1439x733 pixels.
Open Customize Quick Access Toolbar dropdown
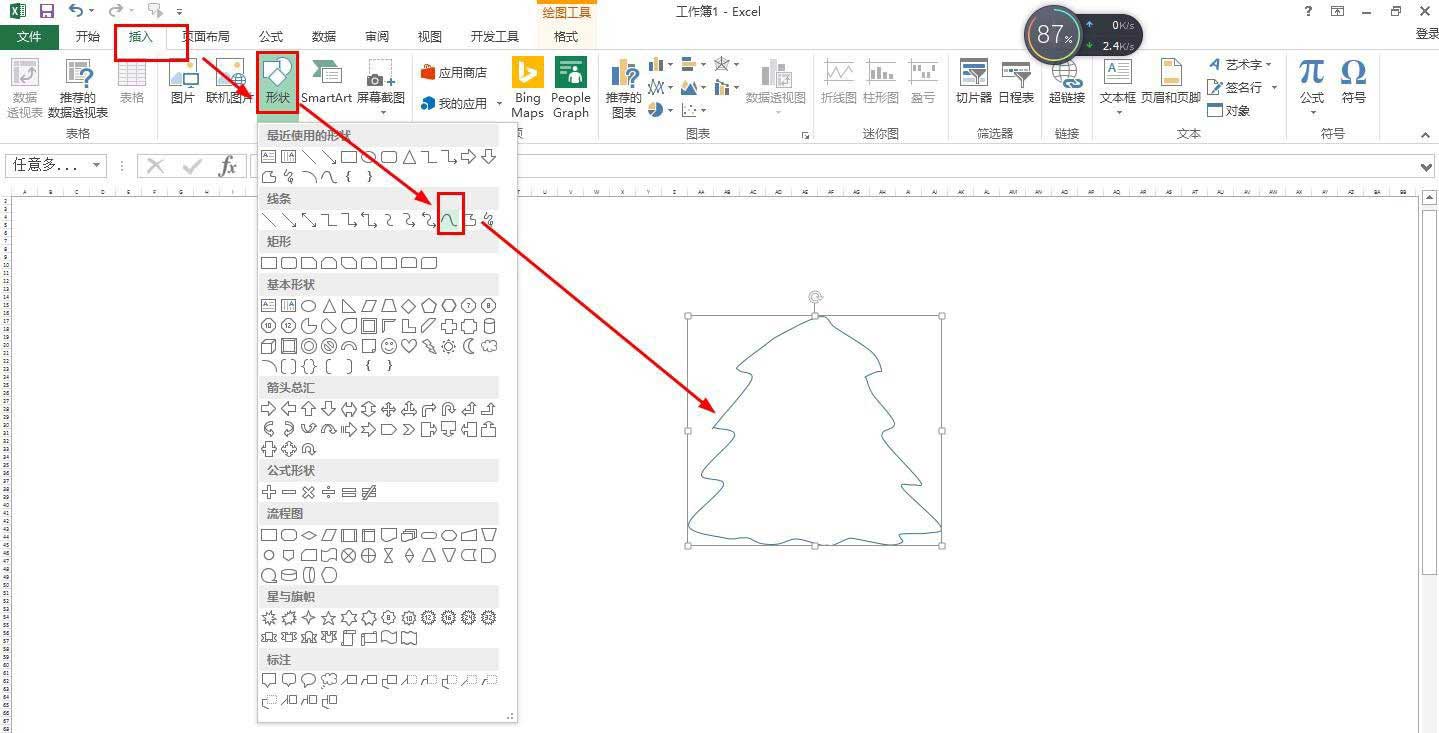pyautogui.click(x=179, y=11)
